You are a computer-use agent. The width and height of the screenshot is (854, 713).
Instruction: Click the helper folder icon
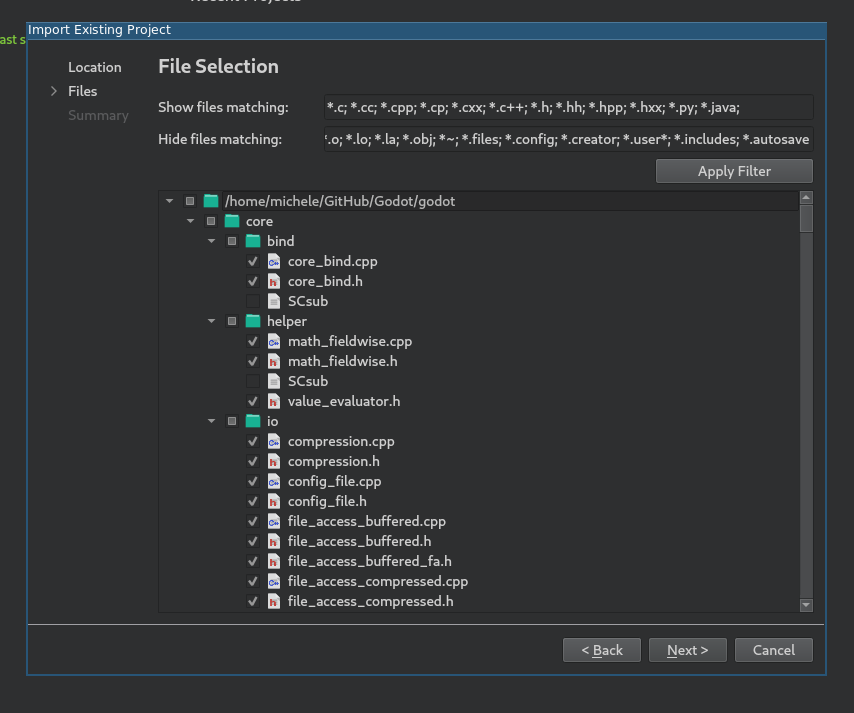click(x=253, y=321)
